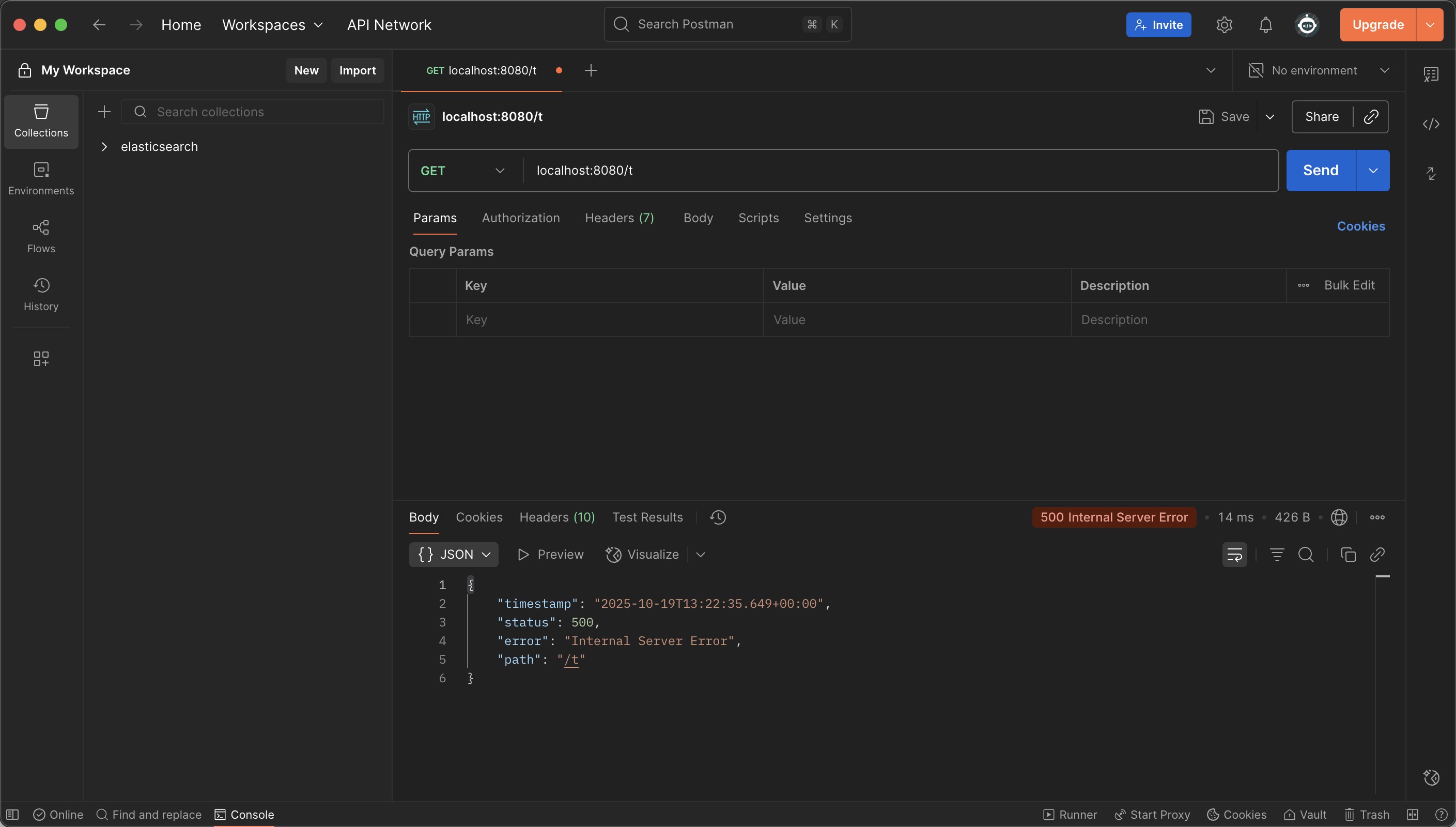Screen dimensions: 1456x827
Task: Click the Send button
Action: click(x=1320, y=171)
